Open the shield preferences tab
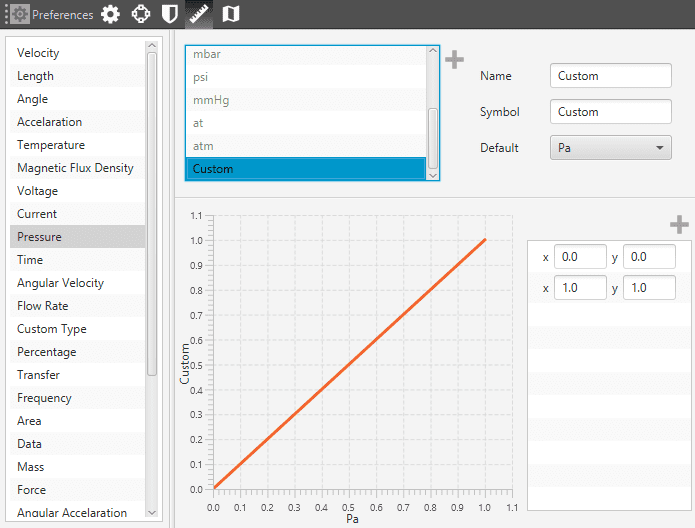 coord(169,14)
